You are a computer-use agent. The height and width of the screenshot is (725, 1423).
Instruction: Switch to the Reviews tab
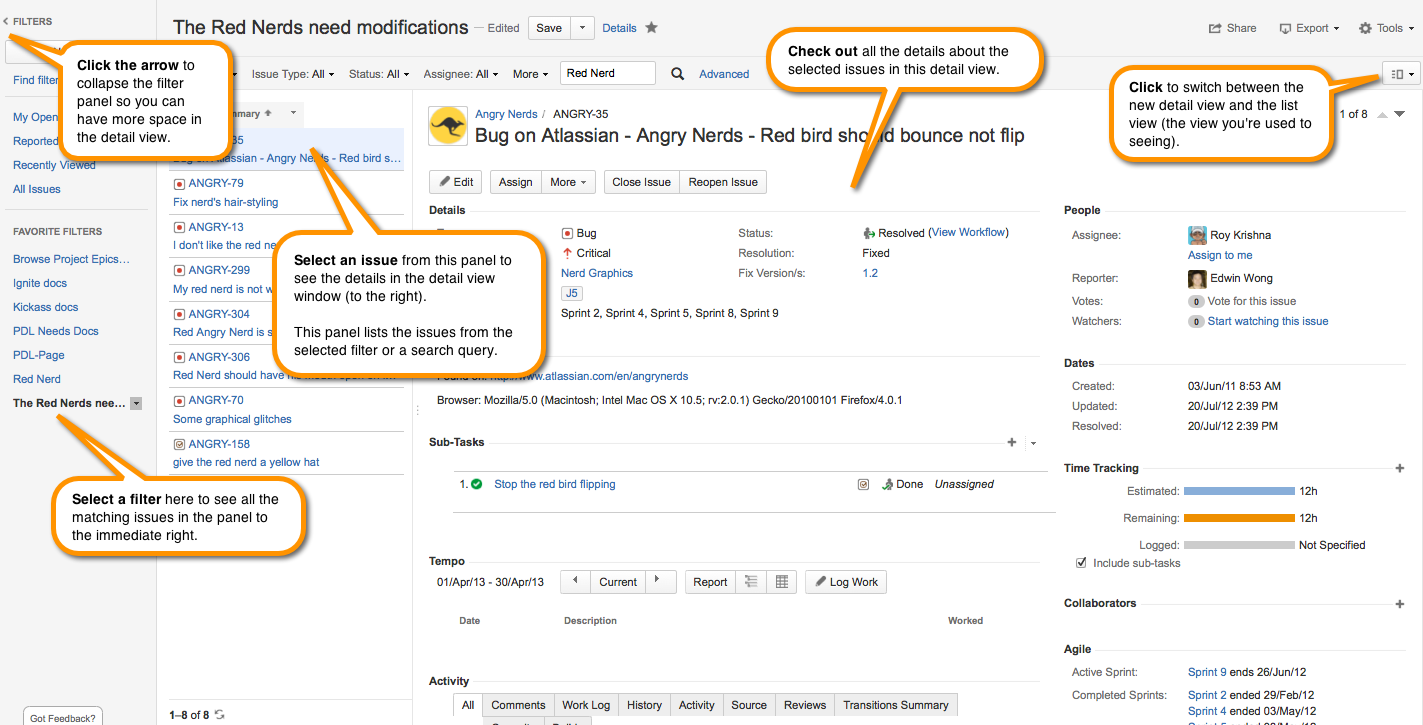pyautogui.click(x=805, y=705)
